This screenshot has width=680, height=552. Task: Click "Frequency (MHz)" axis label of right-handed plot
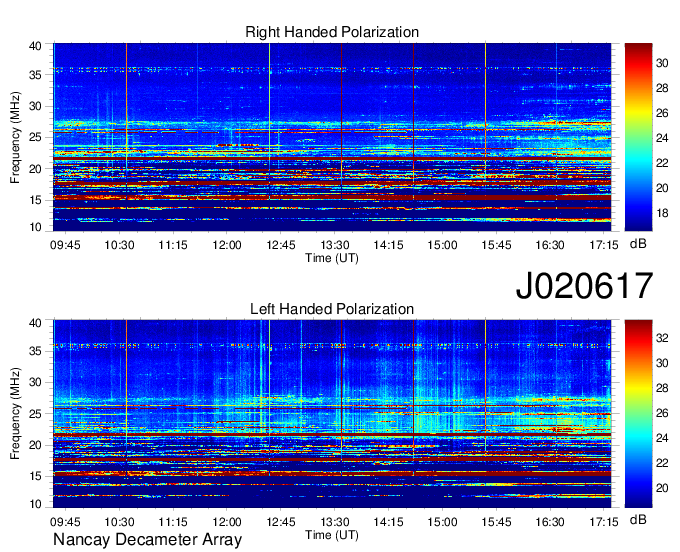pos(15,137)
